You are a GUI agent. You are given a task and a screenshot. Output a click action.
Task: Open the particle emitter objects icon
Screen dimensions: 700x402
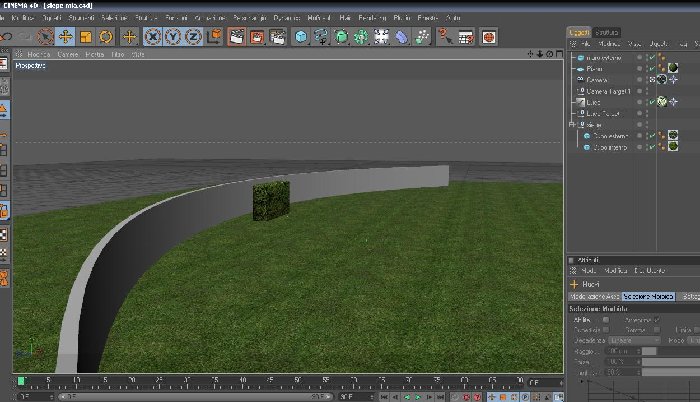422,37
